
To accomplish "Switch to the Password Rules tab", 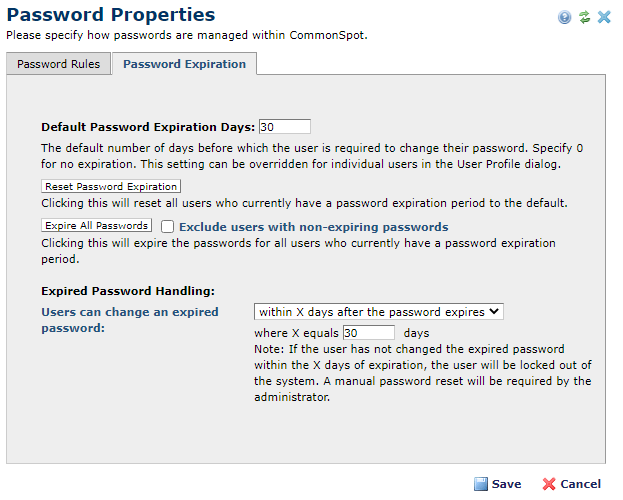I will pyautogui.click(x=58, y=64).
